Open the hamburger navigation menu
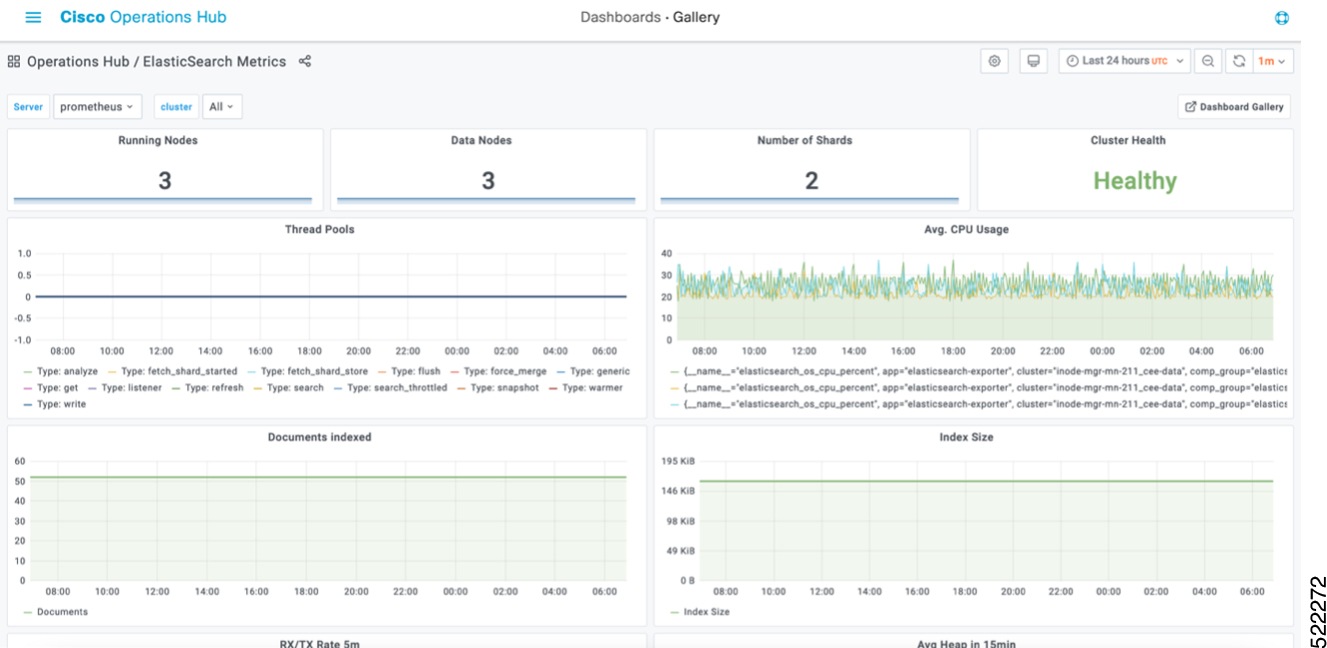Screen dimensions: 1327x648 (x=34, y=16)
